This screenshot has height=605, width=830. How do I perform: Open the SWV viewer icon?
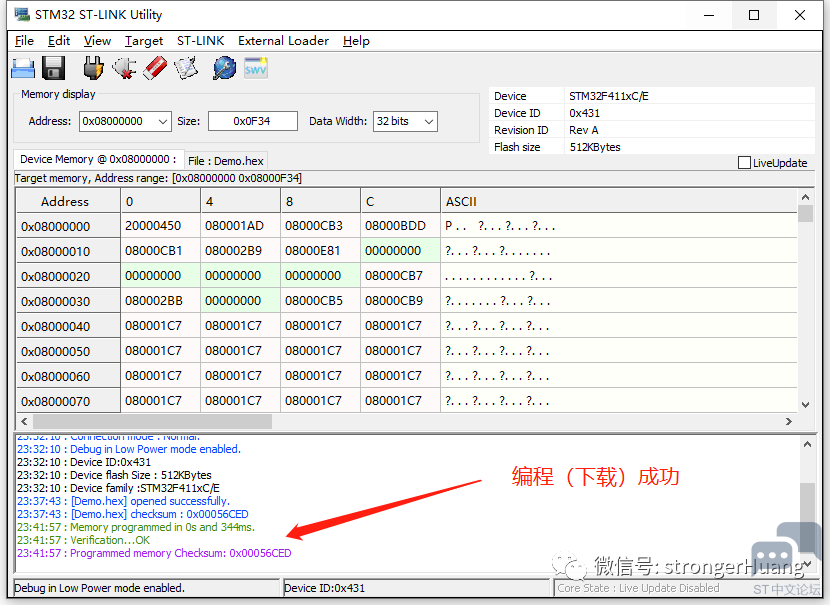256,68
